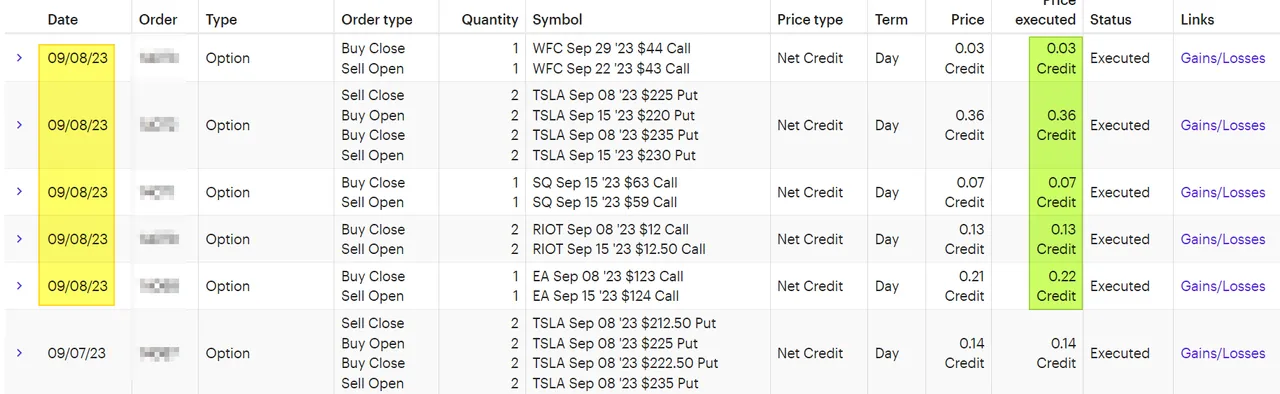The height and width of the screenshot is (394, 1280).
Task: Click the highlighted 0.22 Credit executed price
Action: click(1056, 286)
